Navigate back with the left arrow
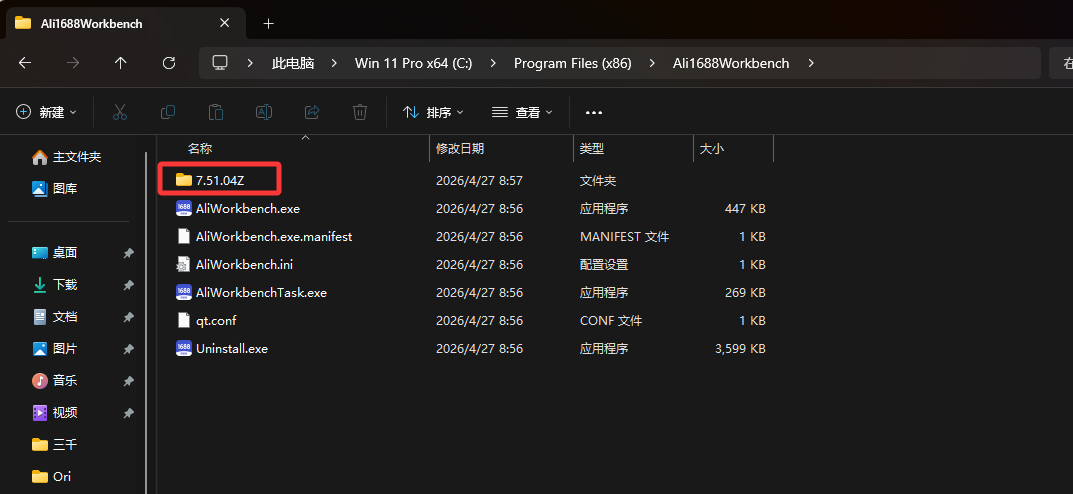The height and width of the screenshot is (494, 1073). point(25,63)
